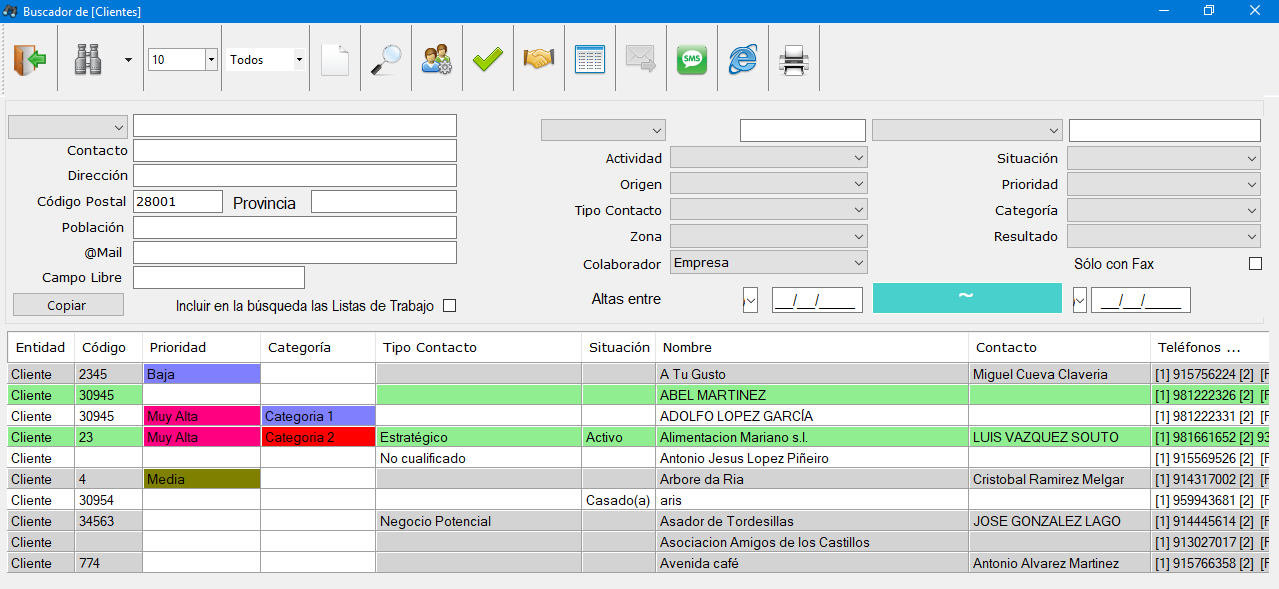Click the envelope send mail icon
This screenshot has height=589, width=1279.
640,60
